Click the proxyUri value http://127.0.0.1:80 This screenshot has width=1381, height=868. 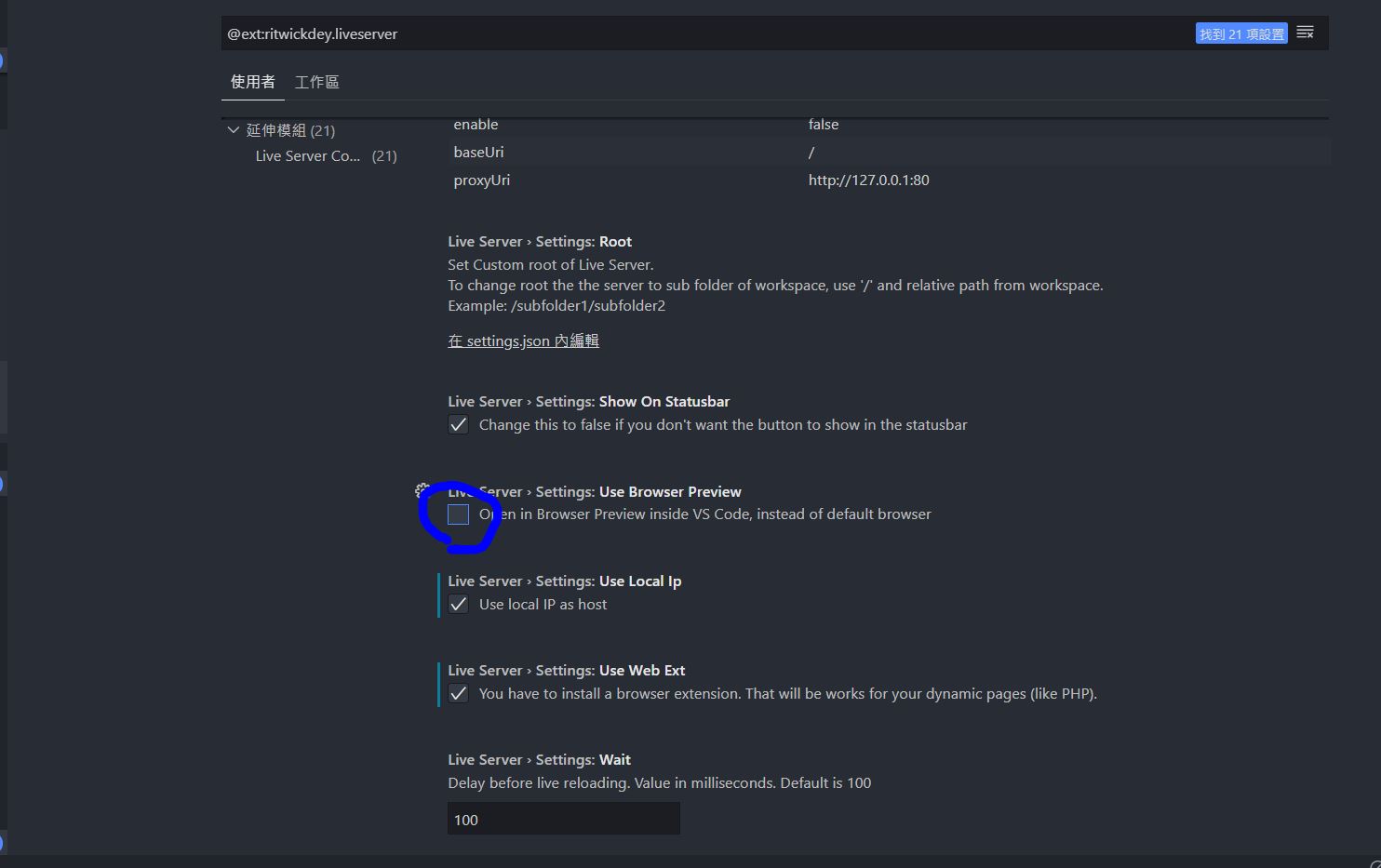click(x=868, y=180)
